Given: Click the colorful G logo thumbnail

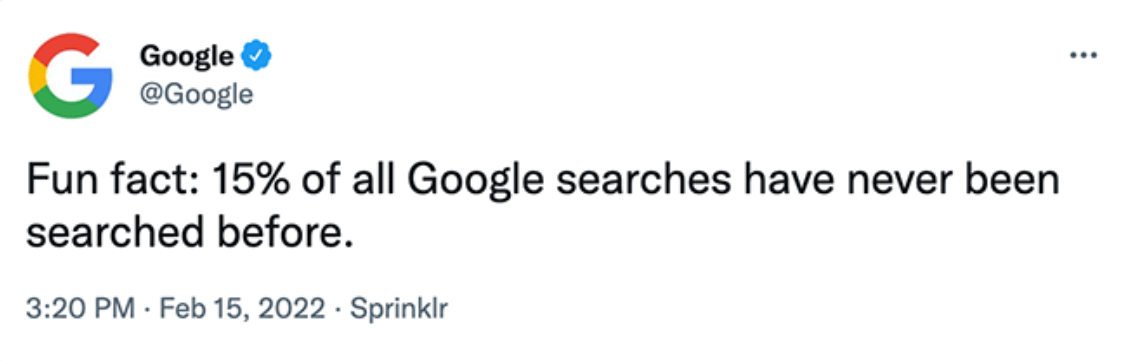Looking at the screenshot, I should click(70, 76).
